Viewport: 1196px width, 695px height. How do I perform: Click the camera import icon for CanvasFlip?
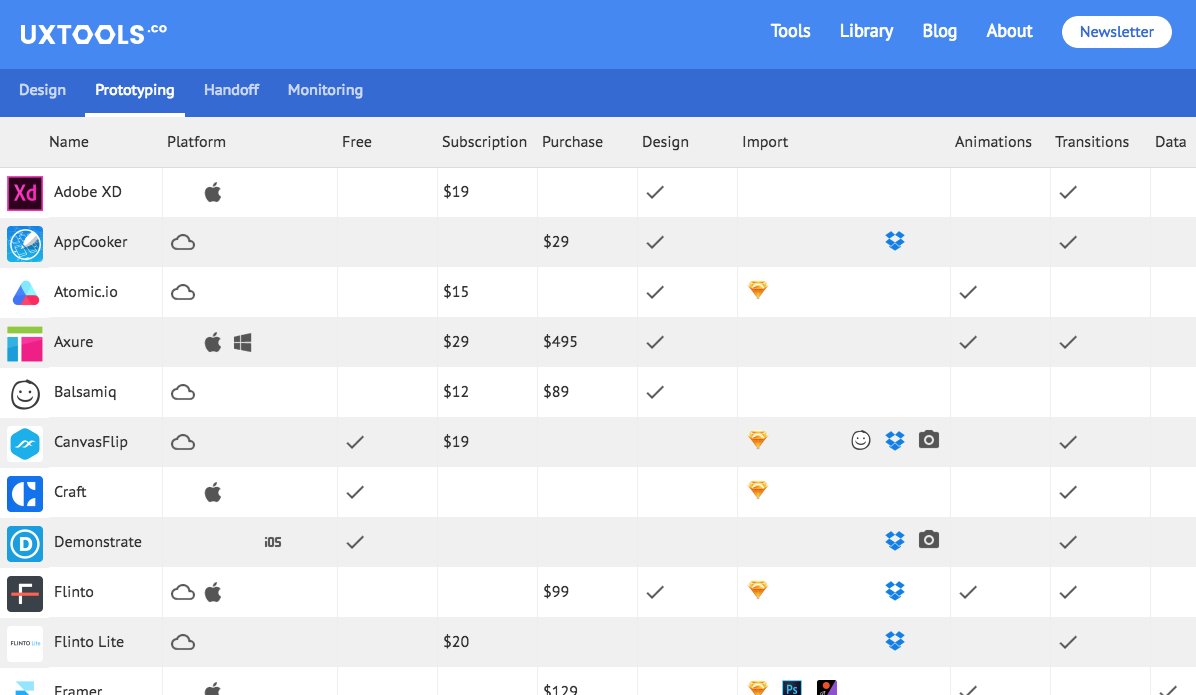928,439
